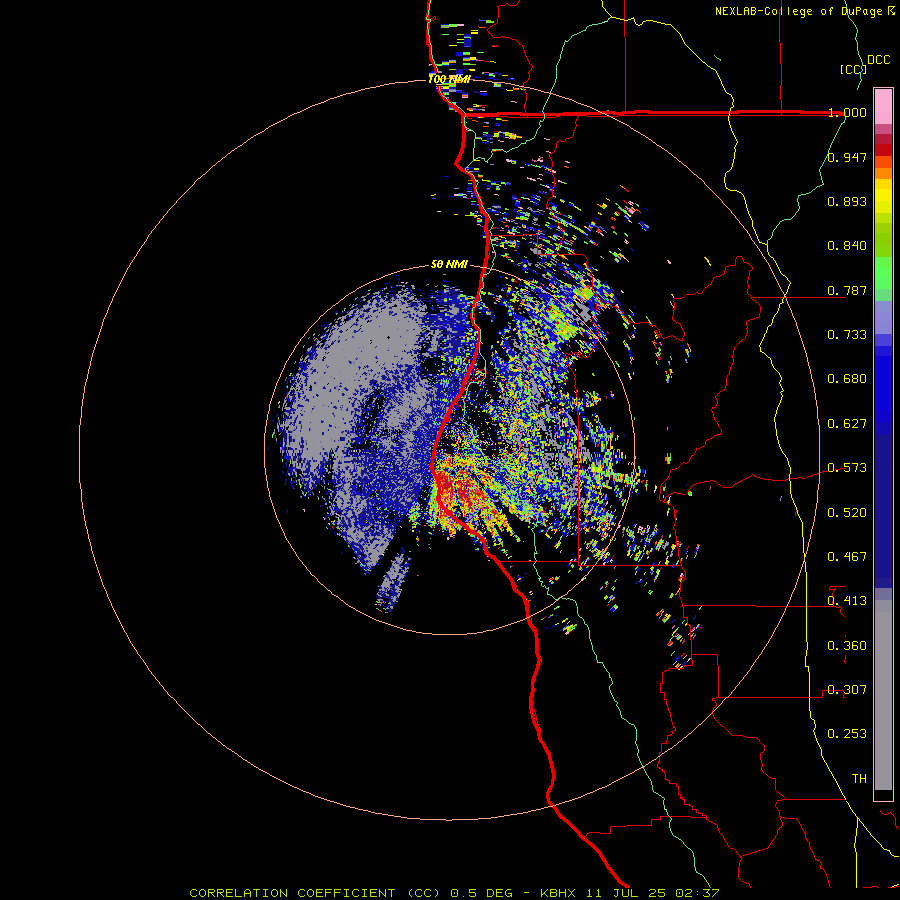Click the 0.893 legend value

click(x=847, y=201)
